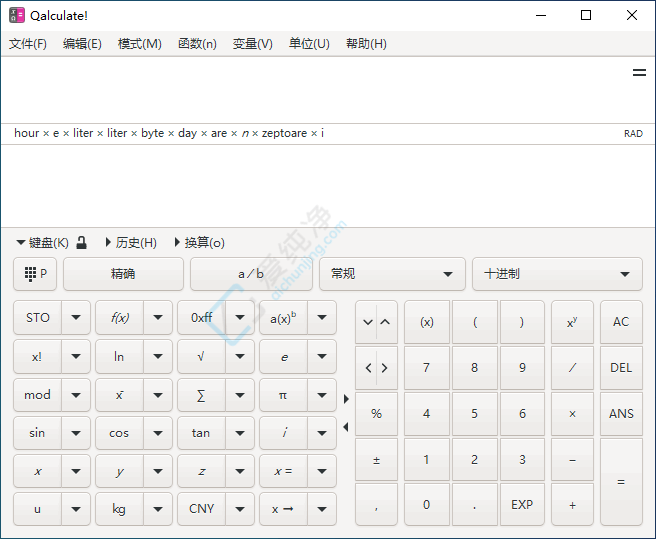Image resolution: width=656 pixels, height=539 pixels.
Task: Click the f(x) functions button
Action: click(x=119, y=318)
